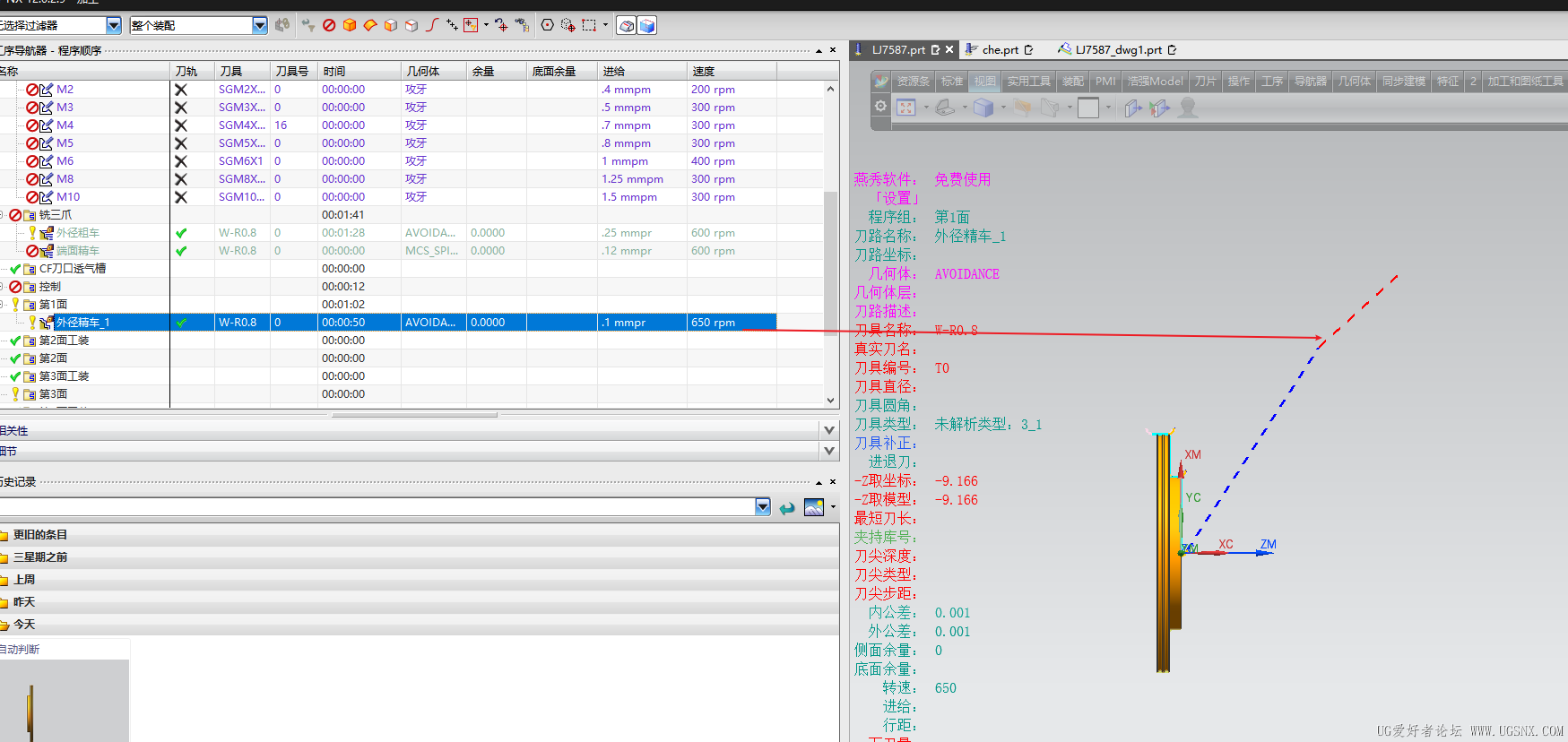Click the orient view icon in View toolbar
This screenshot has width=1568, height=742.
pos(945,108)
